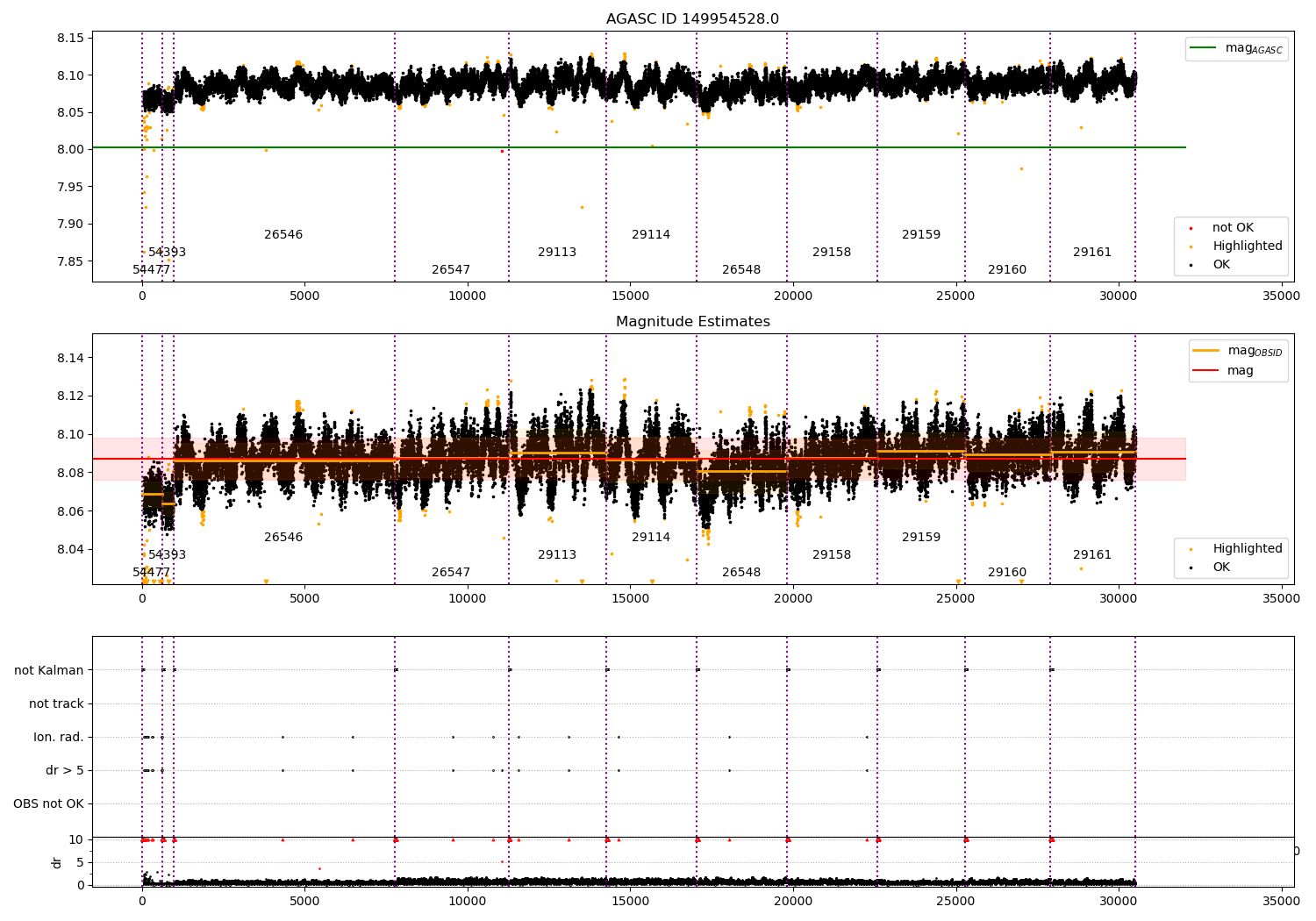Click obsid label 29113 in the top plot

click(x=557, y=253)
